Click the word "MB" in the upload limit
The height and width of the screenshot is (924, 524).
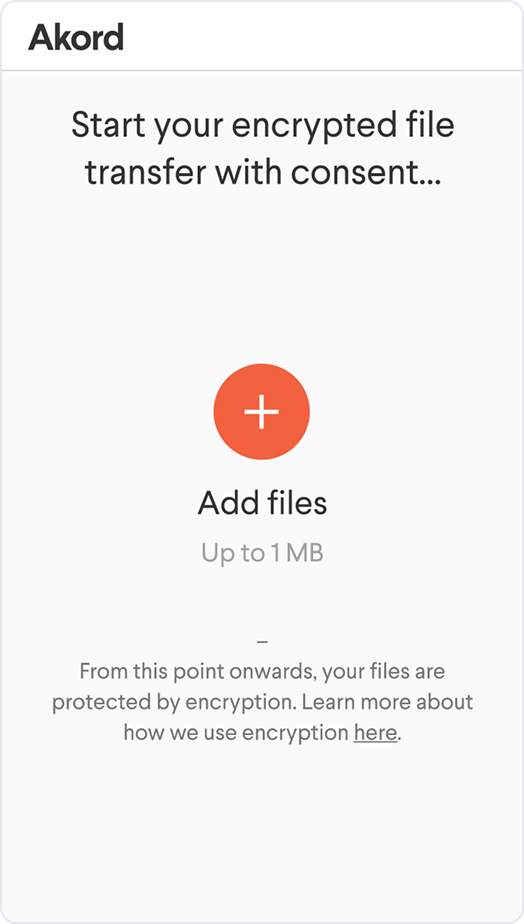(x=304, y=553)
